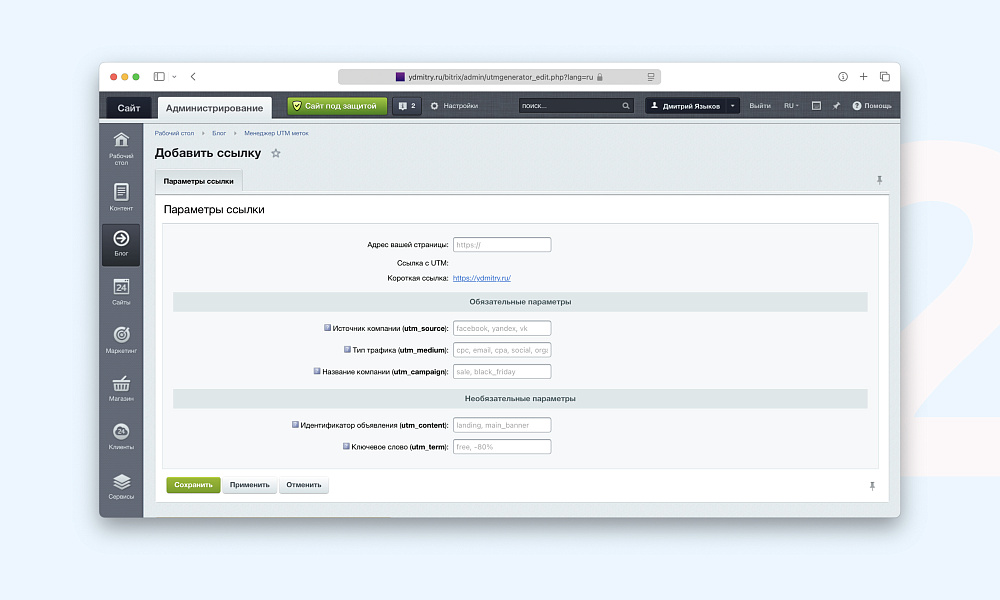Expand Safari sidebar options chevron
The width and height of the screenshot is (1000, 600).
pos(174,77)
